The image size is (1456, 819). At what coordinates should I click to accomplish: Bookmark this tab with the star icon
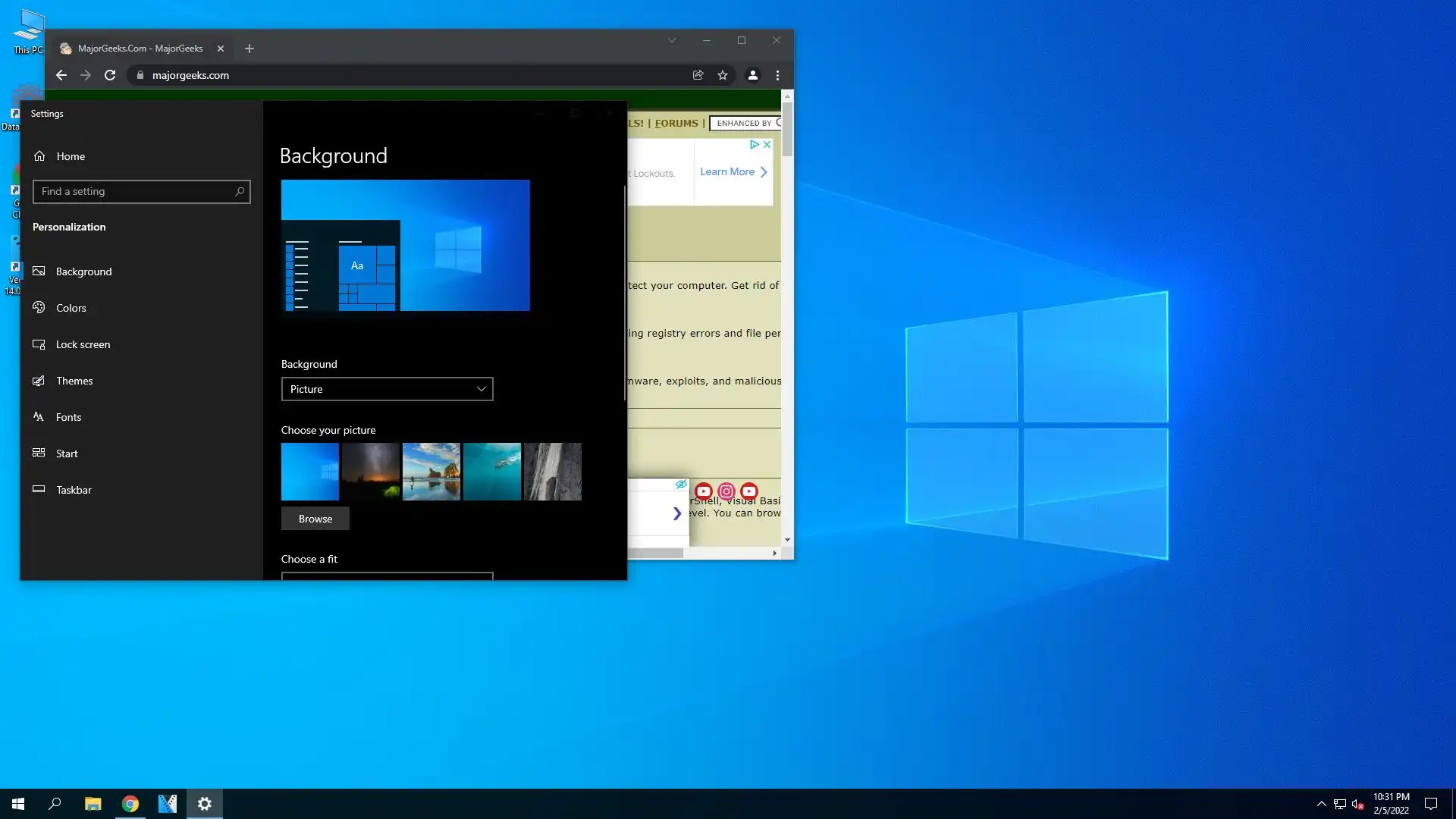(x=723, y=75)
